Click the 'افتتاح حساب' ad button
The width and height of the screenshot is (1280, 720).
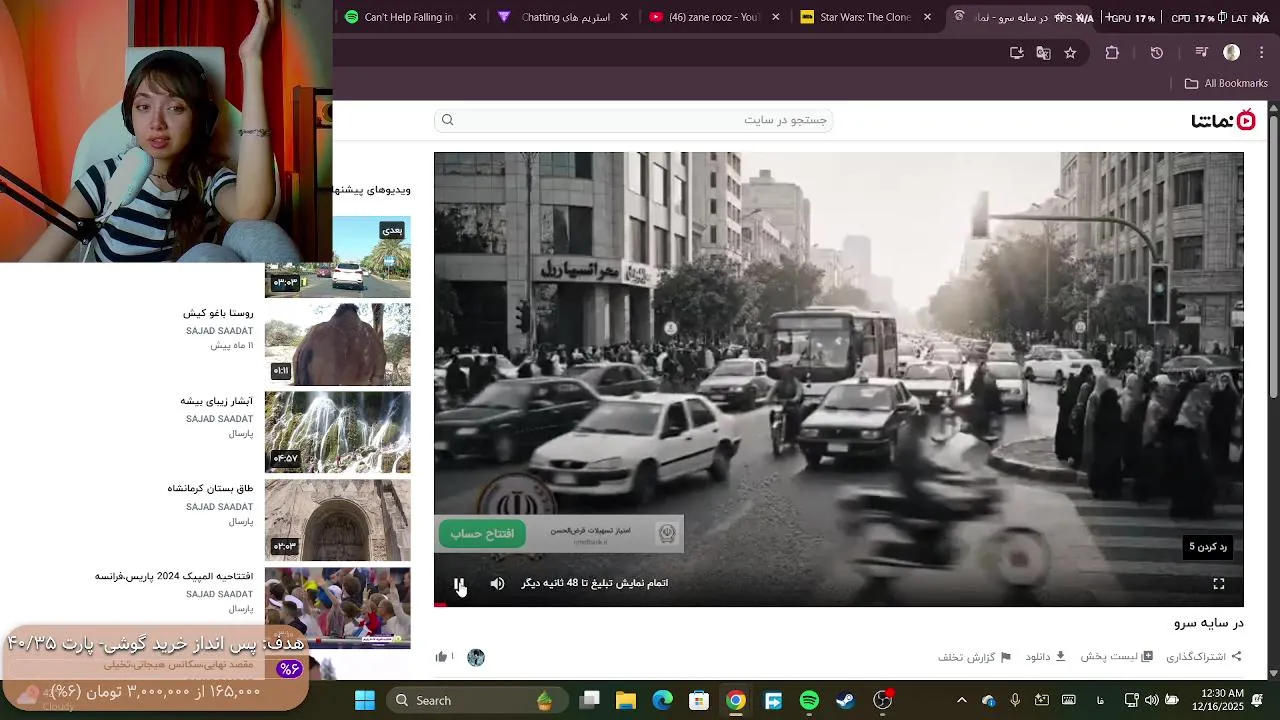pyautogui.click(x=482, y=534)
